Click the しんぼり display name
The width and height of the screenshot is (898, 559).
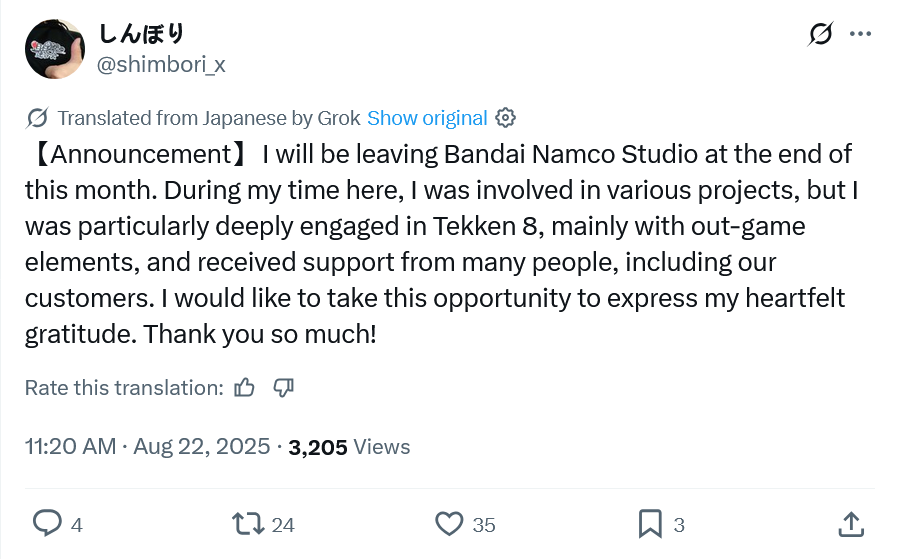tap(141, 34)
